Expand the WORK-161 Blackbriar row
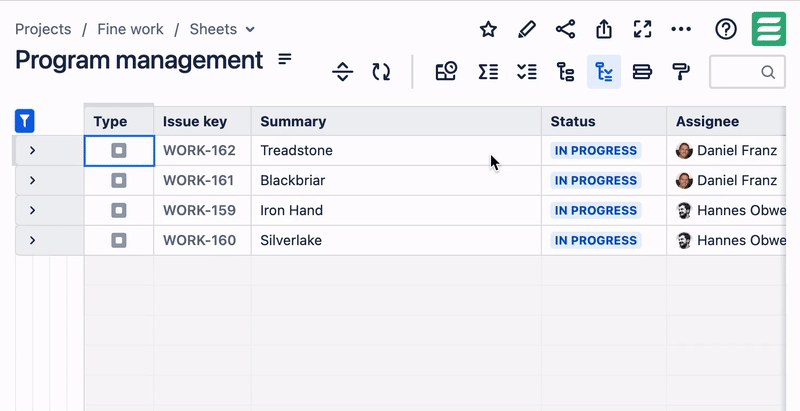This screenshot has width=800, height=411. tap(32, 180)
